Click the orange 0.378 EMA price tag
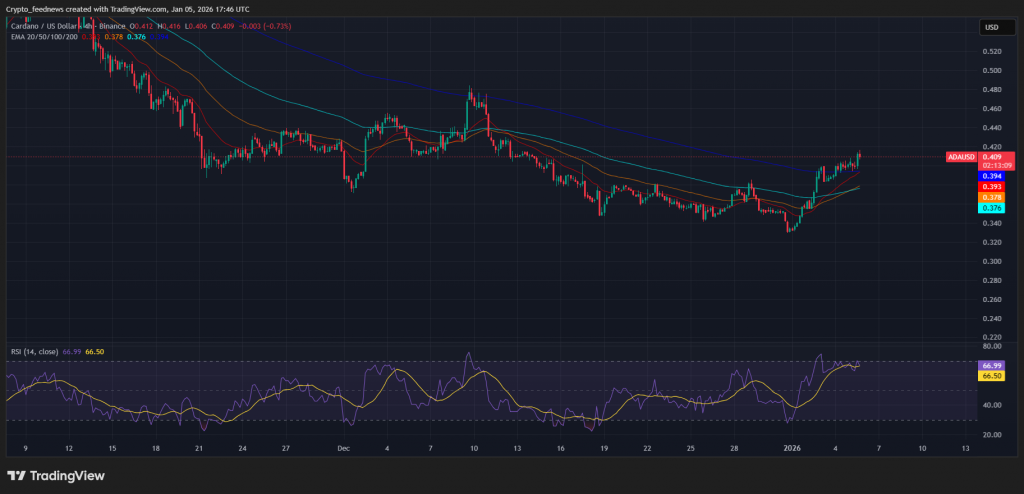Image resolution: width=1024 pixels, height=494 pixels. [991, 197]
